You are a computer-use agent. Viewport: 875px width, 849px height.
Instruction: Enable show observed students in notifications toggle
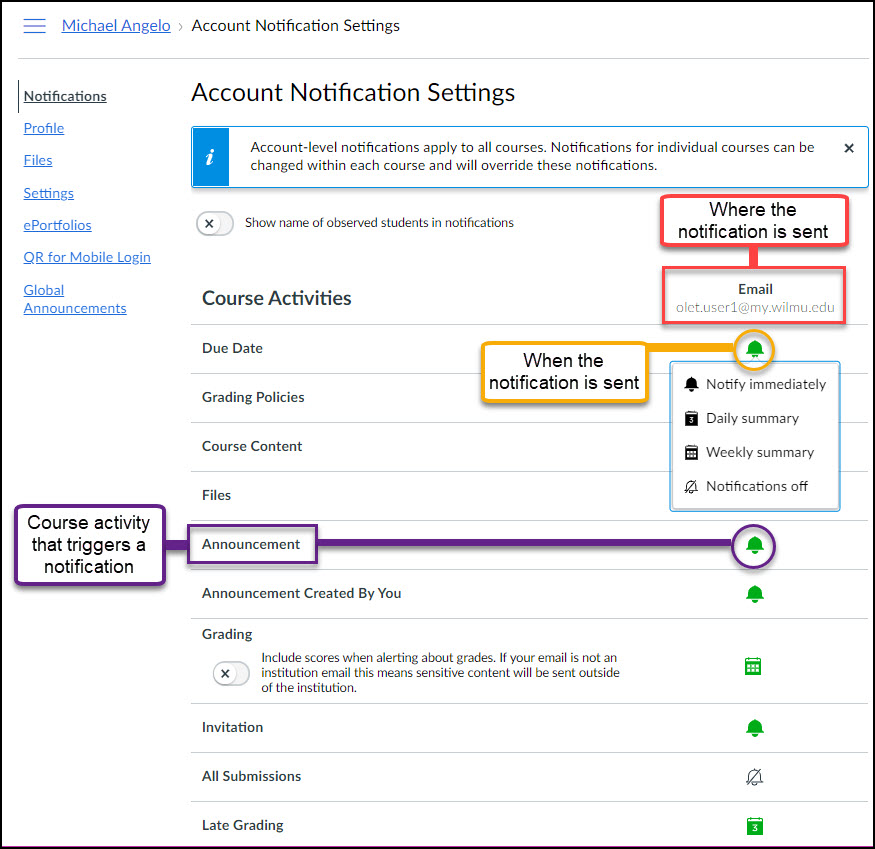tap(214, 223)
